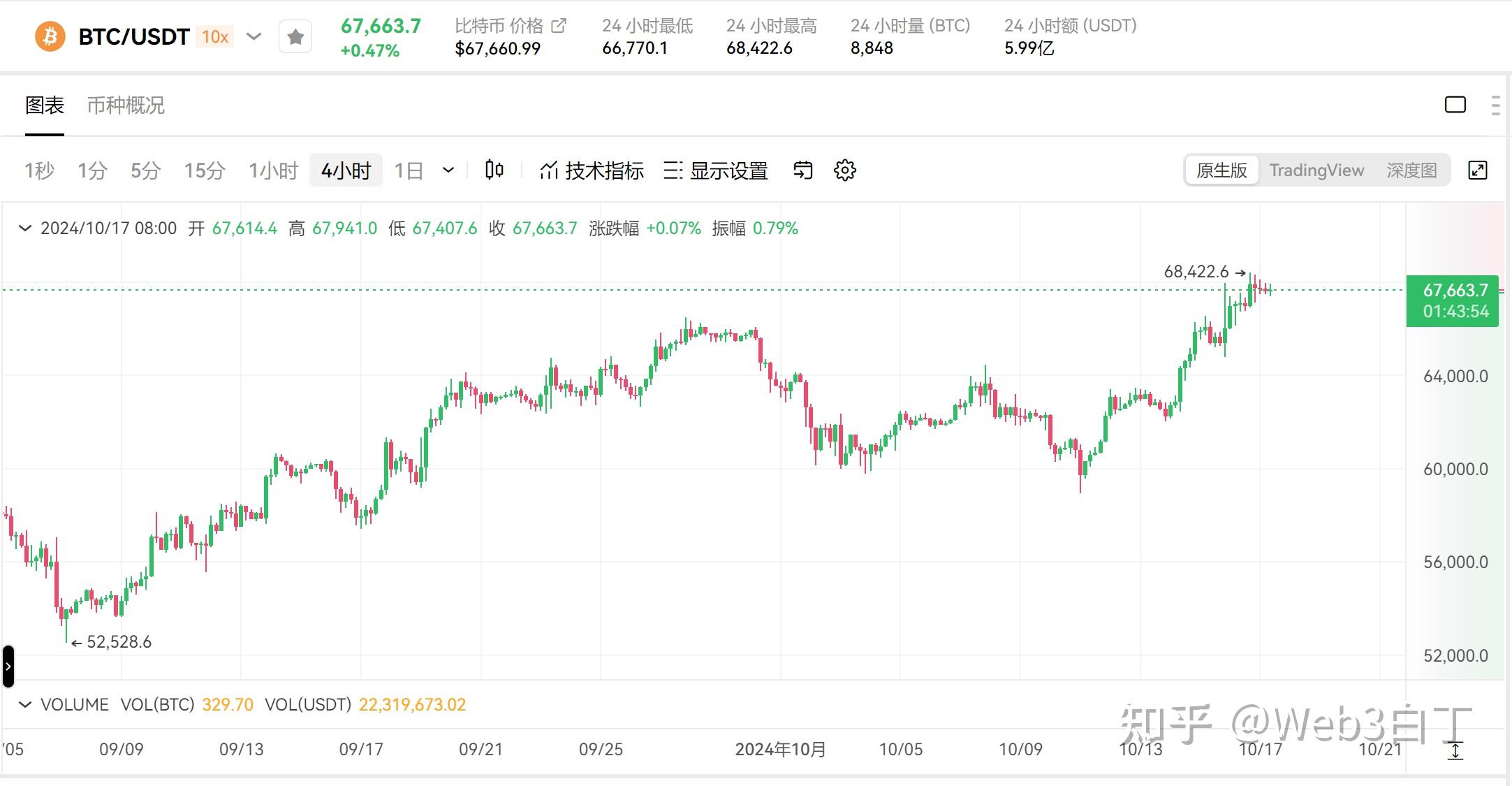The height and width of the screenshot is (786, 1512).
Task: Collapse the VOLUME indicator chevron
Action: point(24,704)
